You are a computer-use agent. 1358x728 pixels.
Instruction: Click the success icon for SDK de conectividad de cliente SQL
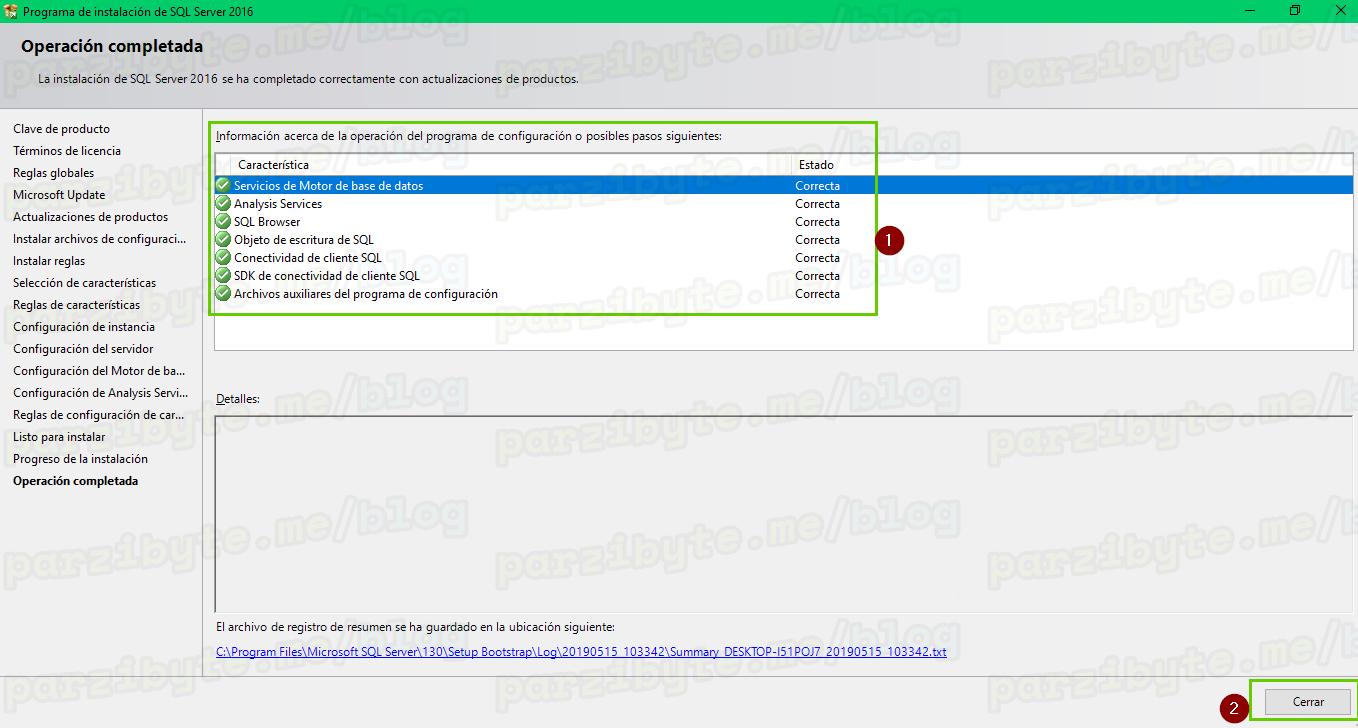coord(222,275)
